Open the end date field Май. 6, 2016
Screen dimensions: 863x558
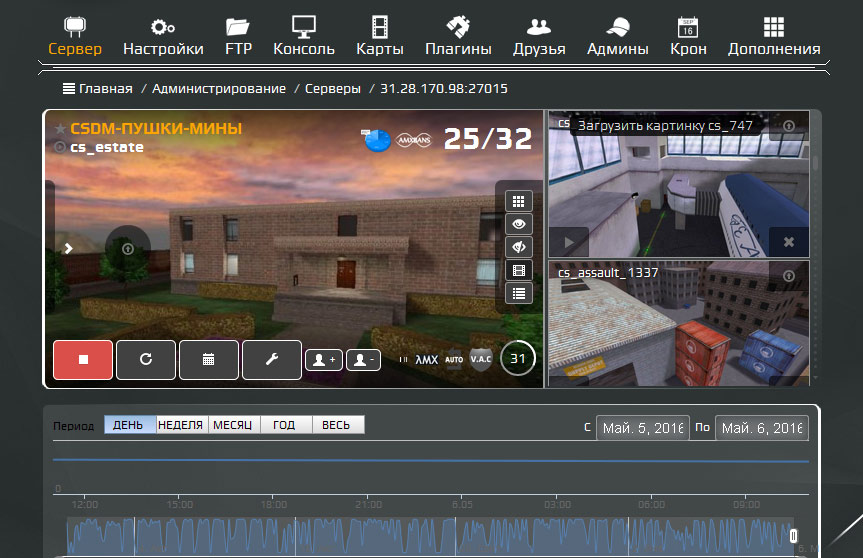(762, 428)
